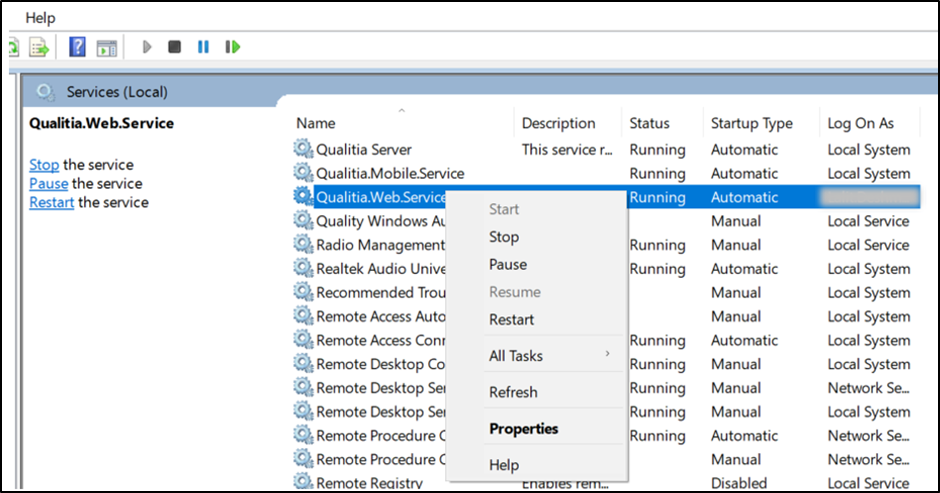Choose Pause from the context menu
This screenshot has height=493, width=940.
tap(508, 264)
